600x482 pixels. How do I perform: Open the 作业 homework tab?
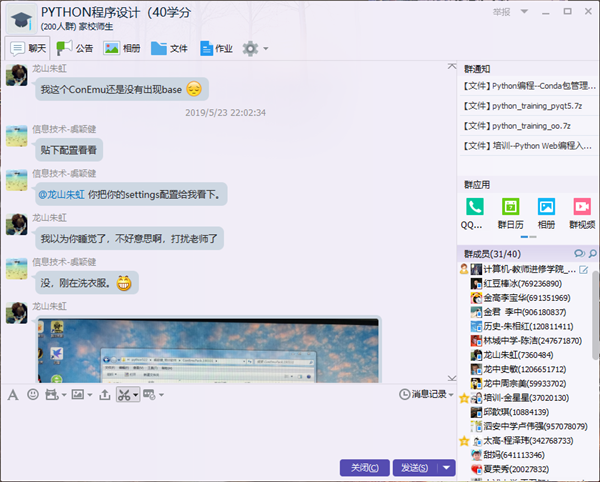click(x=216, y=48)
